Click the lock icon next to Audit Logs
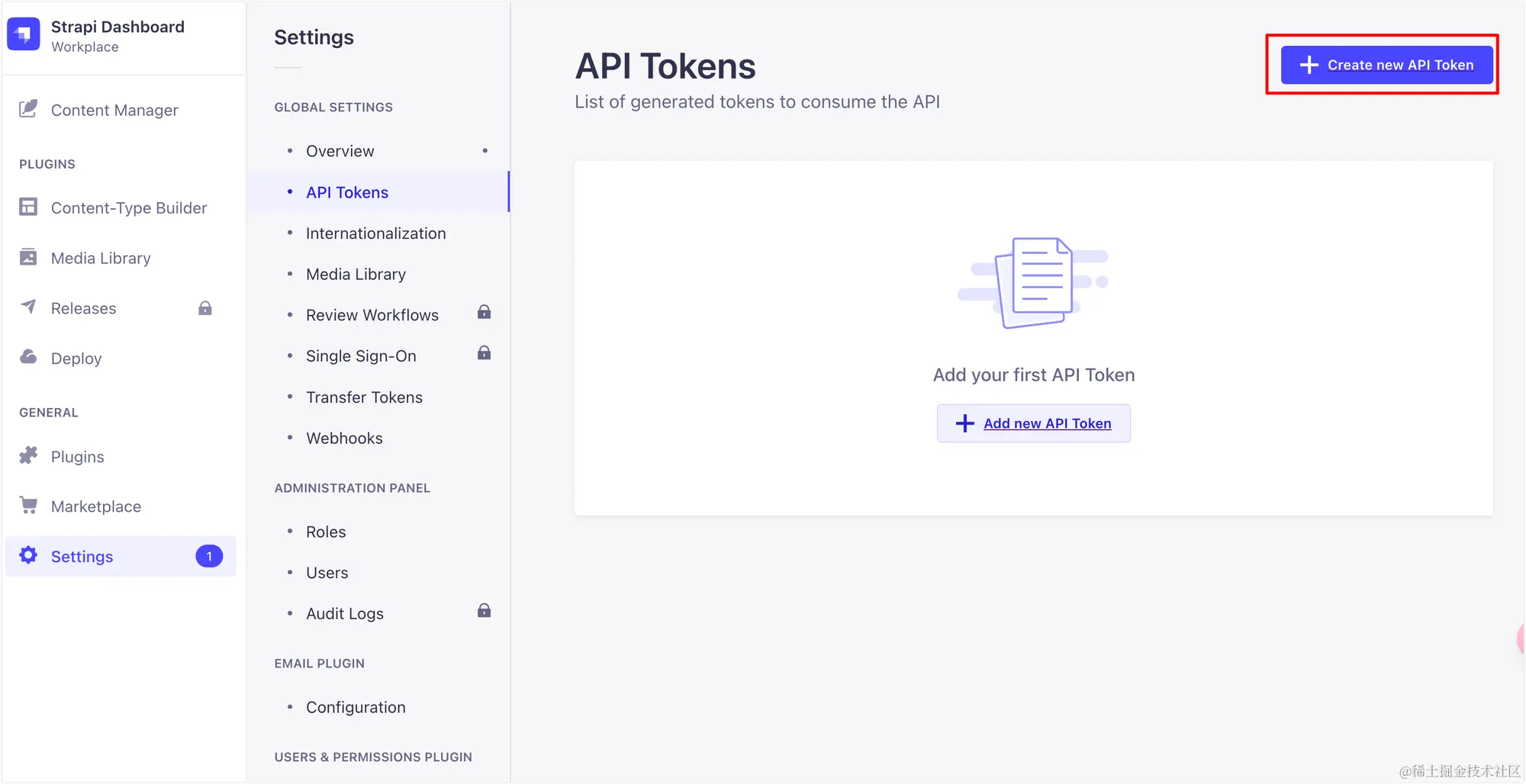 [x=484, y=611]
